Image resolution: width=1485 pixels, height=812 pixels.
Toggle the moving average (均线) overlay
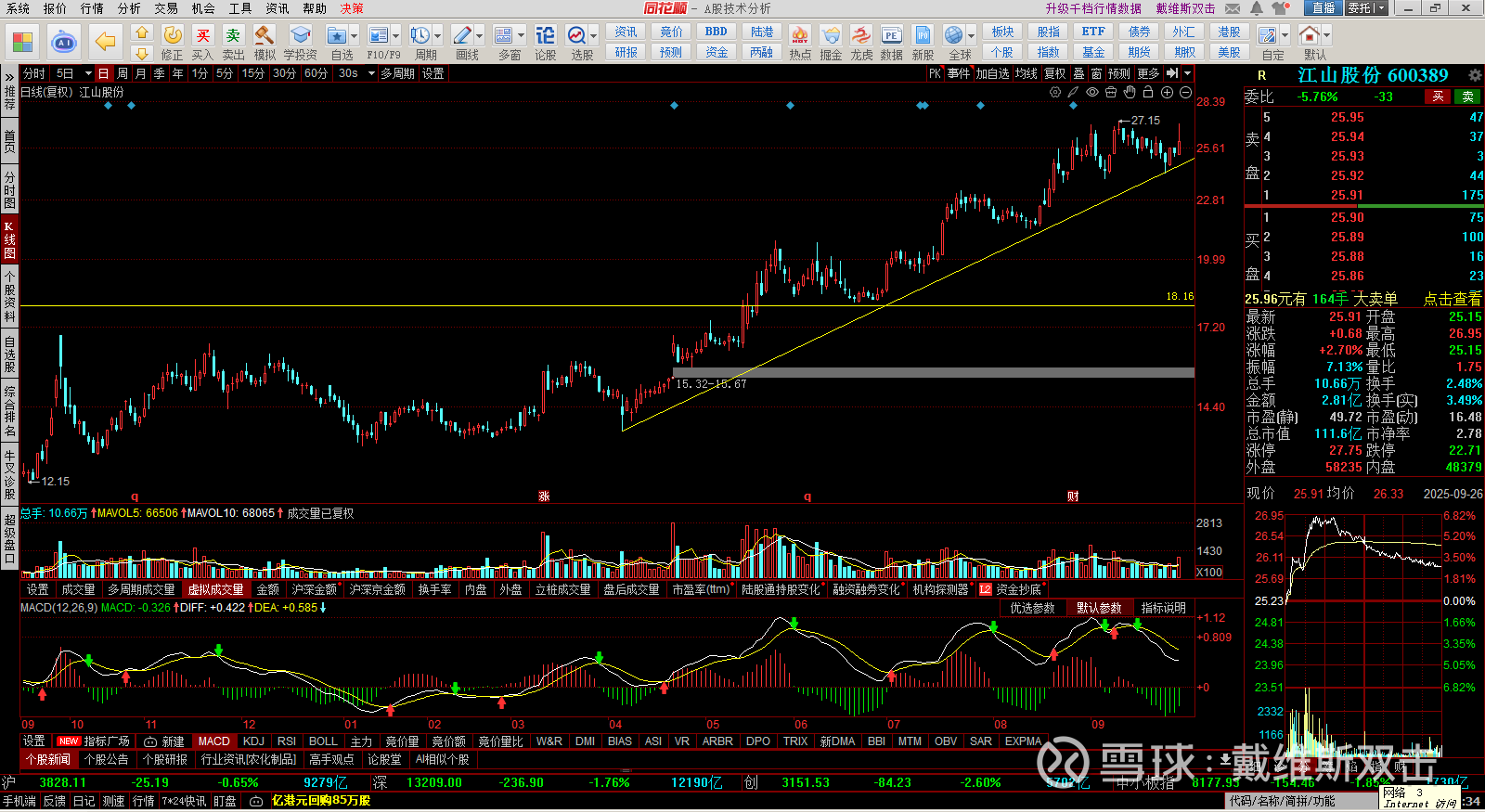[1026, 73]
